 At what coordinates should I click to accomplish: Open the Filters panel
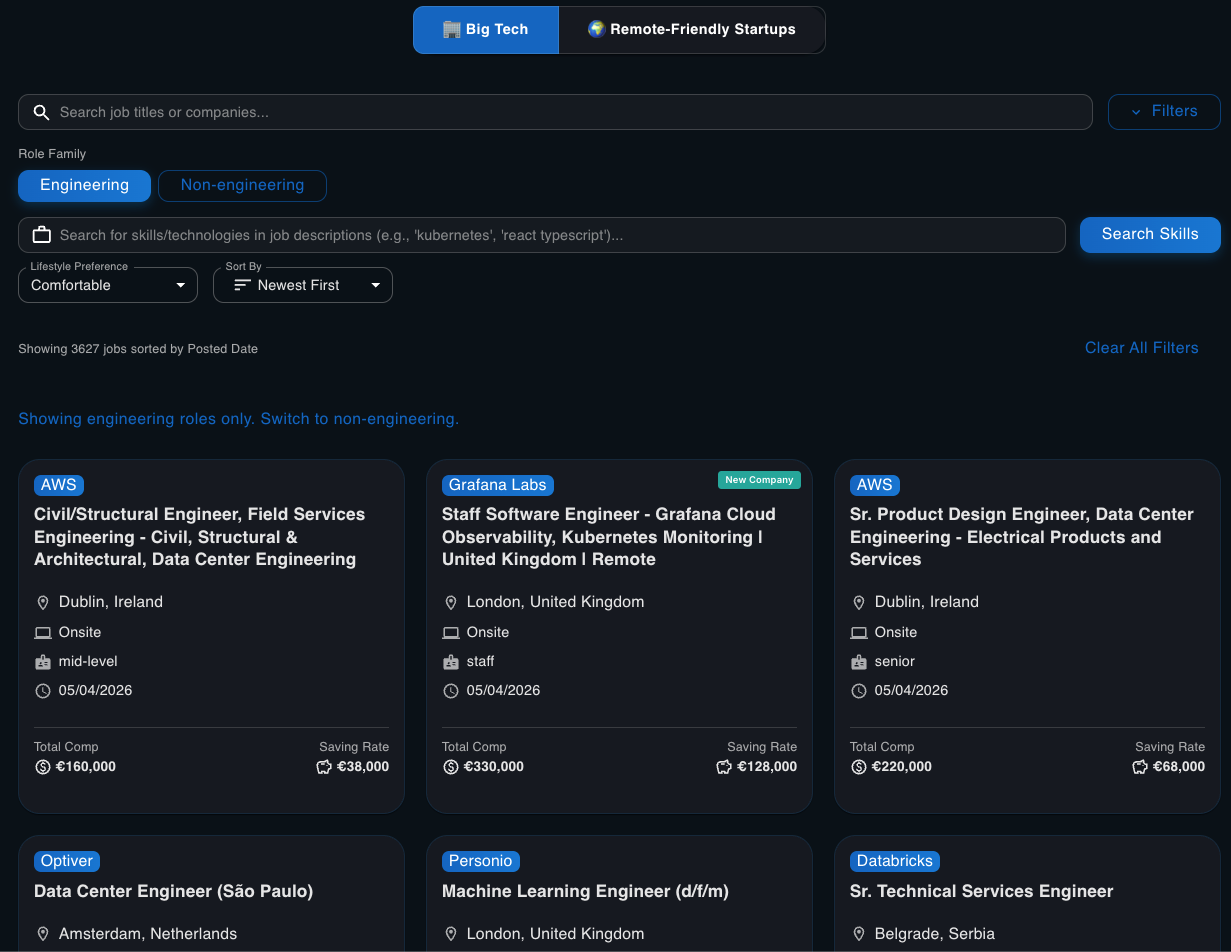coord(1164,112)
